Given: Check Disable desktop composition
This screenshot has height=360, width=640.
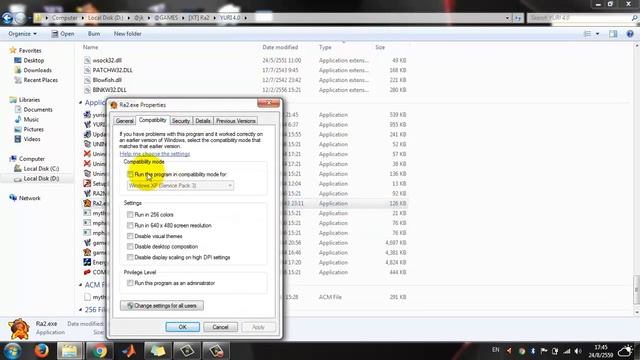Looking at the screenshot, I should coord(130,247).
